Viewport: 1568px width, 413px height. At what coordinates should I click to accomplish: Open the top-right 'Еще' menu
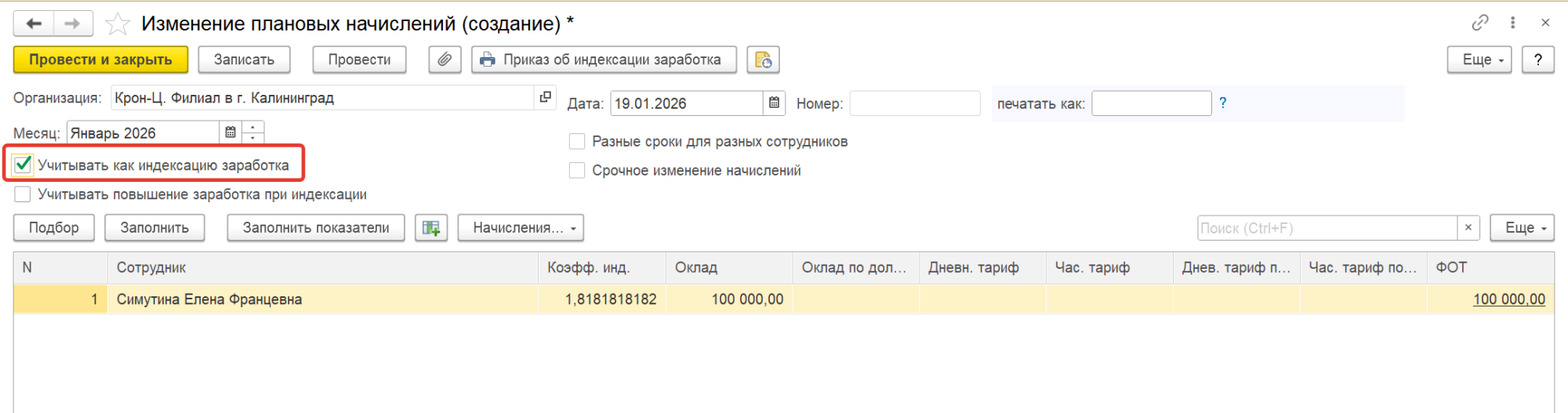tap(1479, 60)
